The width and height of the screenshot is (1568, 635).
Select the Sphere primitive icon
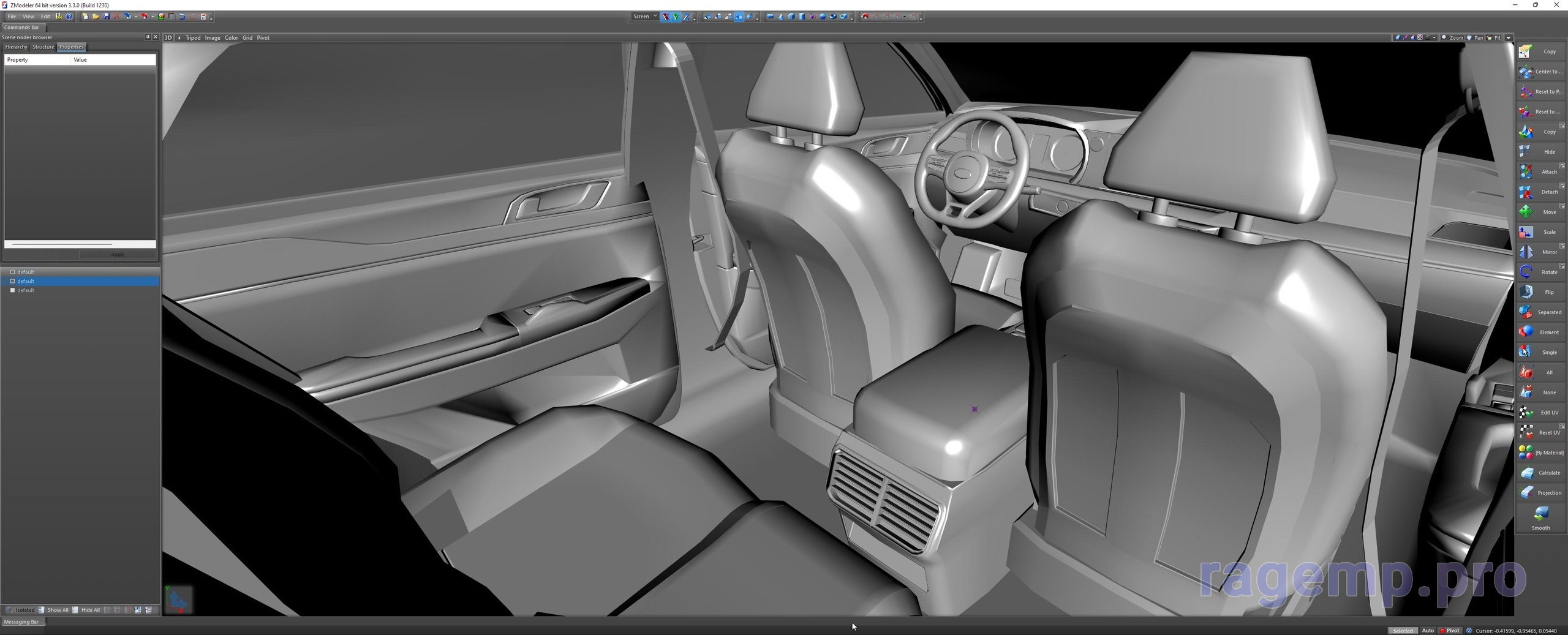click(x=823, y=17)
